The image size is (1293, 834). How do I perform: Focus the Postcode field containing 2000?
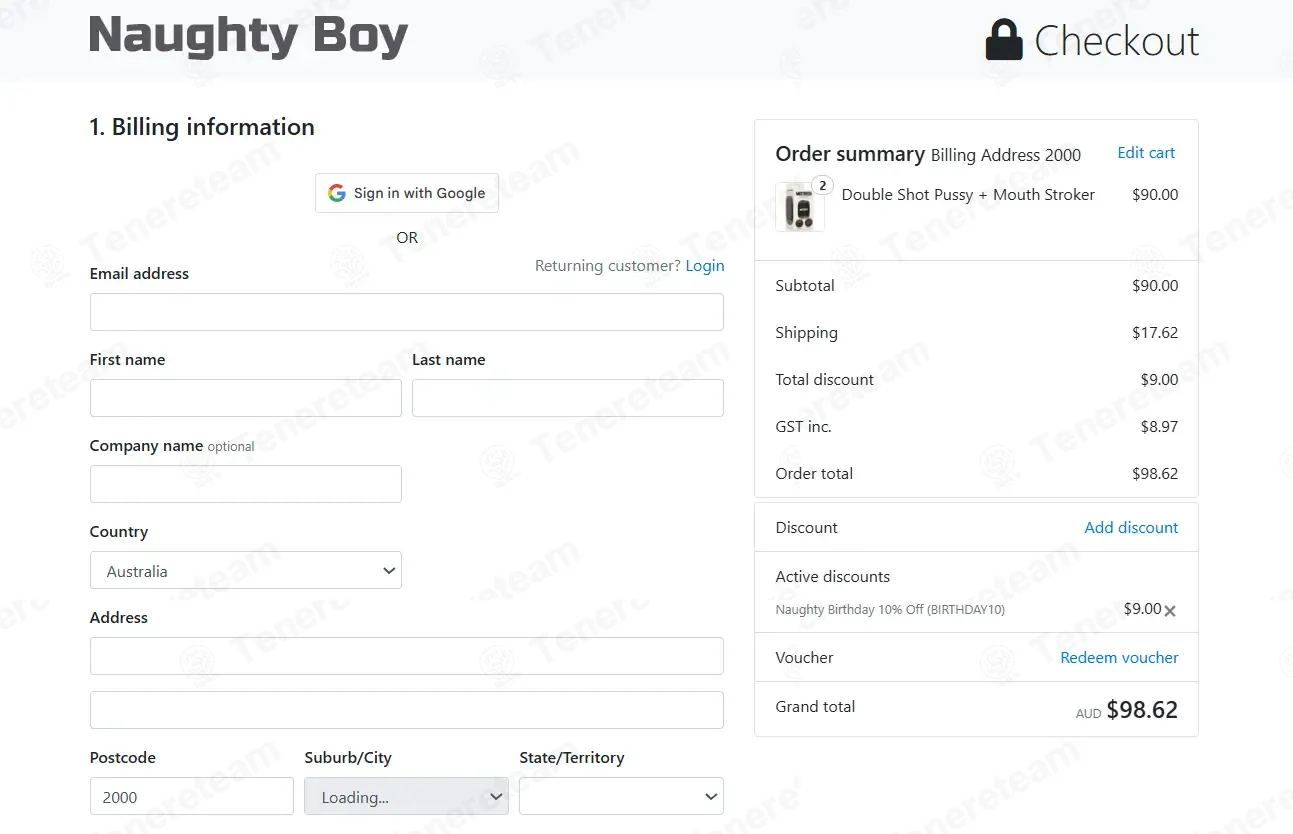tap(192, 796)
